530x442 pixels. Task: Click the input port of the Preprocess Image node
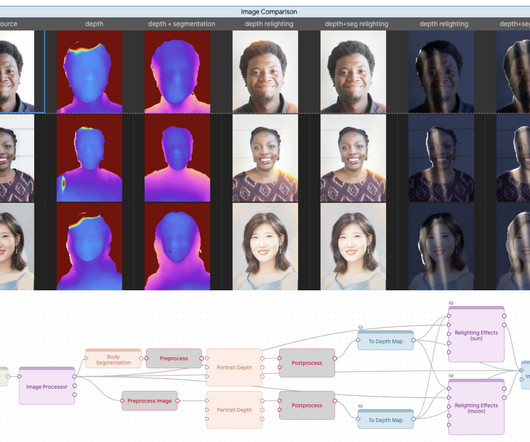pos(122,401)
